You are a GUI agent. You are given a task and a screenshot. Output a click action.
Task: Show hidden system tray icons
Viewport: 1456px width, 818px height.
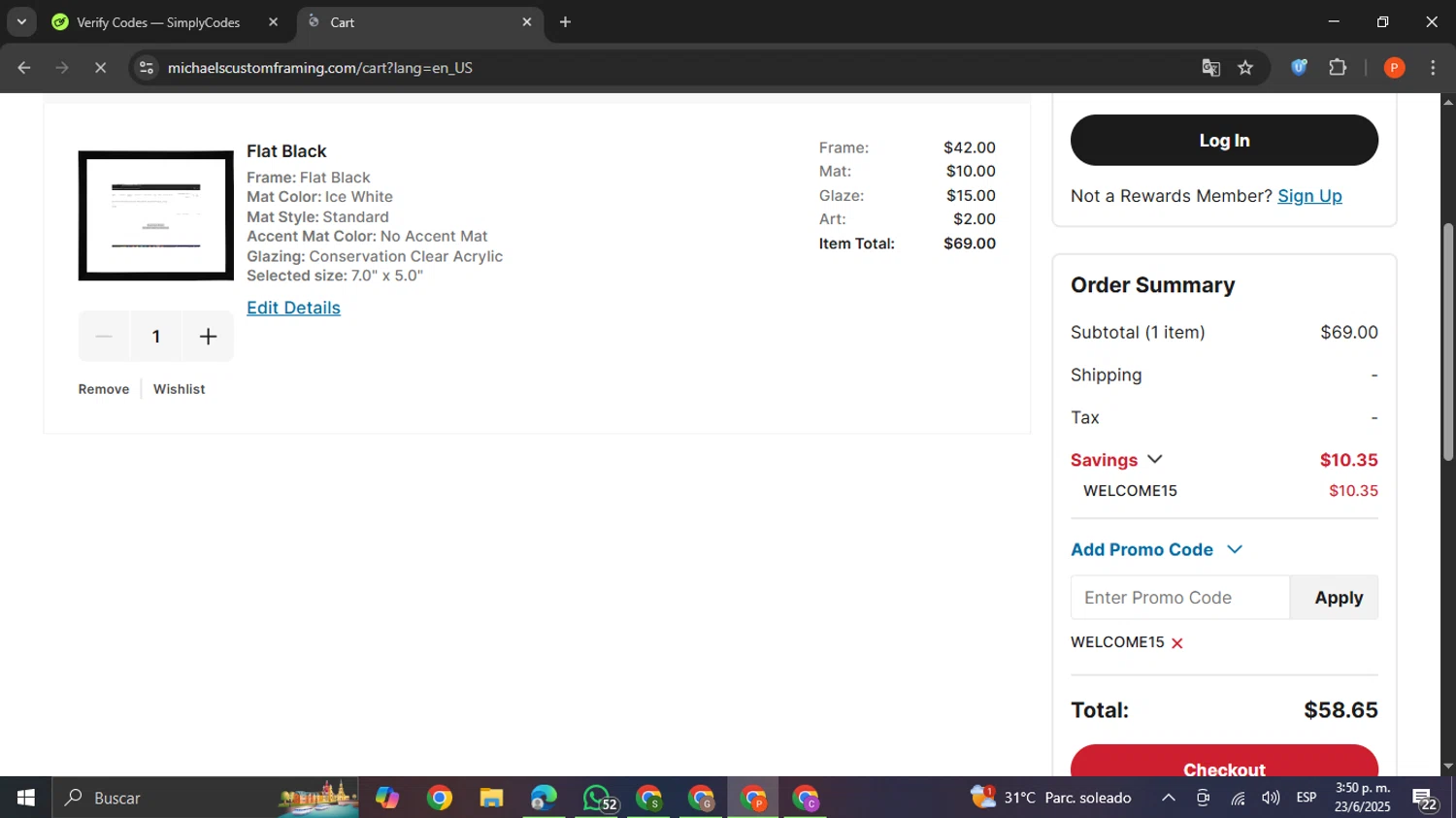pos(1169,798)
